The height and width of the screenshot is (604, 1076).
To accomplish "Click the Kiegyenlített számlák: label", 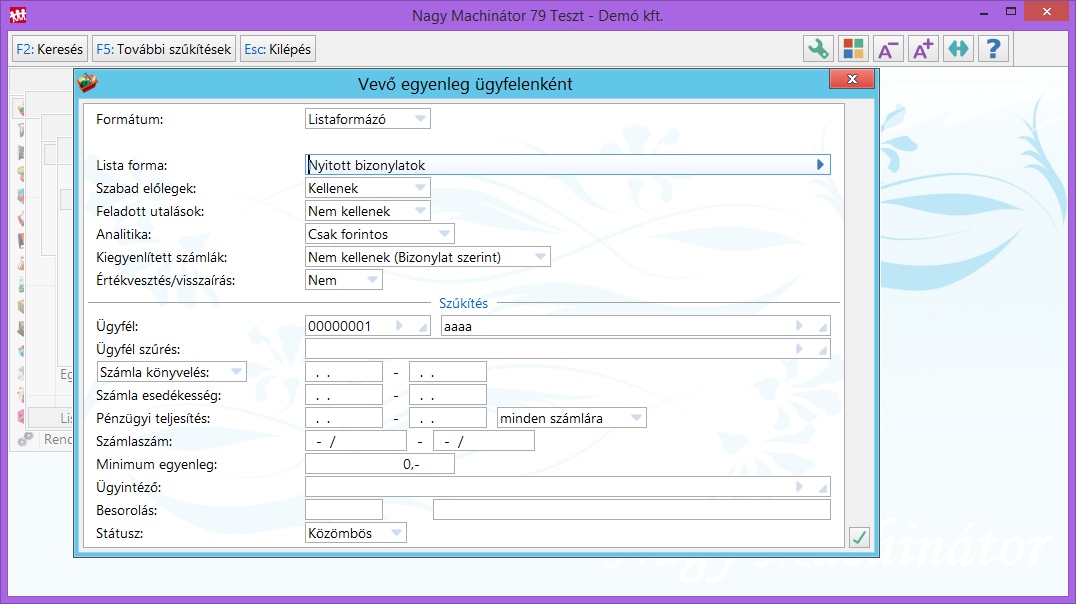I will pyautogui.click(x=161, y=257).
